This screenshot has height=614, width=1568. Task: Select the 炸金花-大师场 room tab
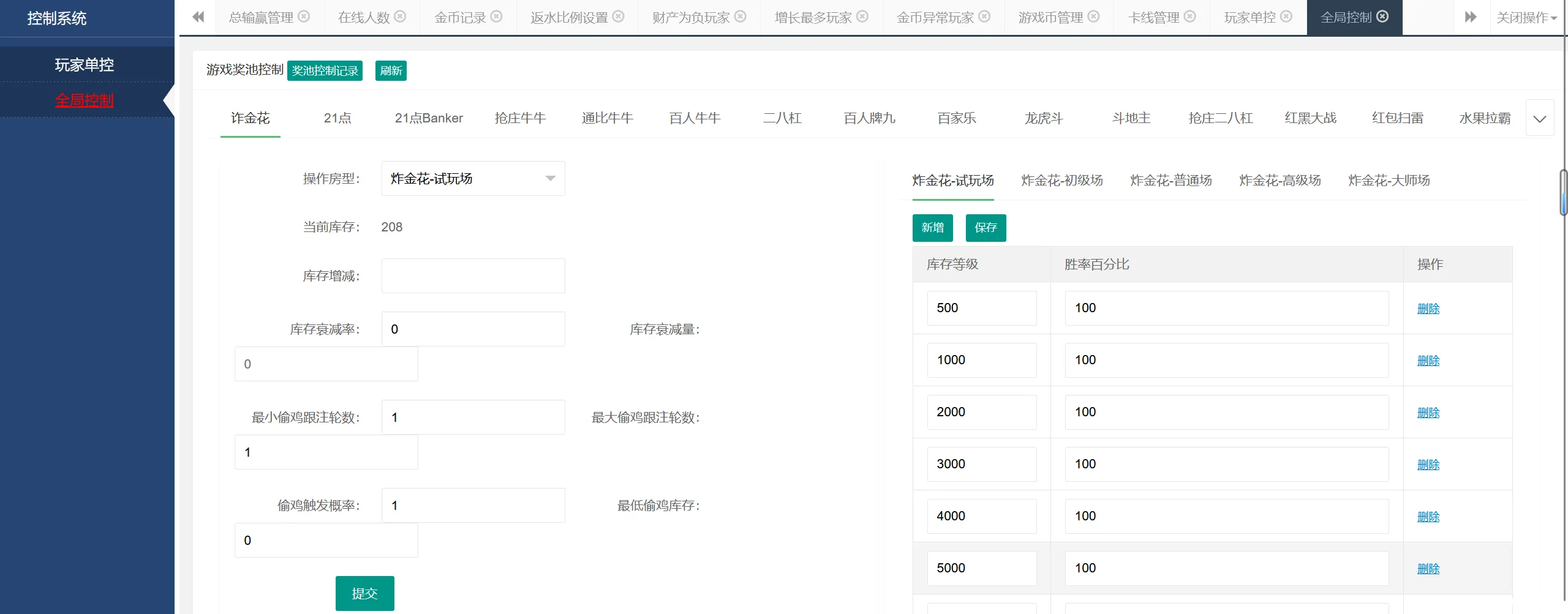coord(1389,181)
